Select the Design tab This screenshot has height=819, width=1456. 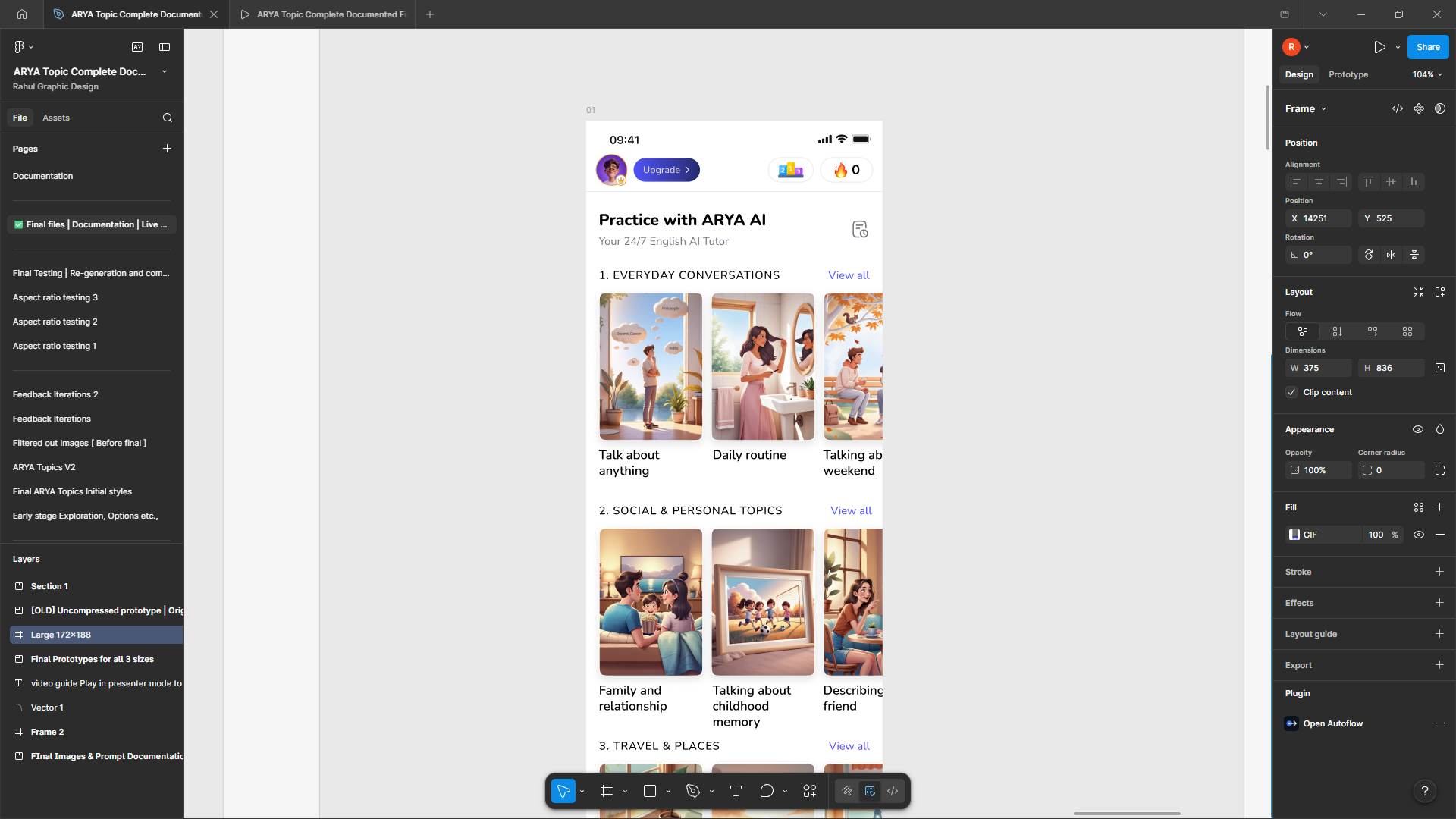tap(1299, 74)
